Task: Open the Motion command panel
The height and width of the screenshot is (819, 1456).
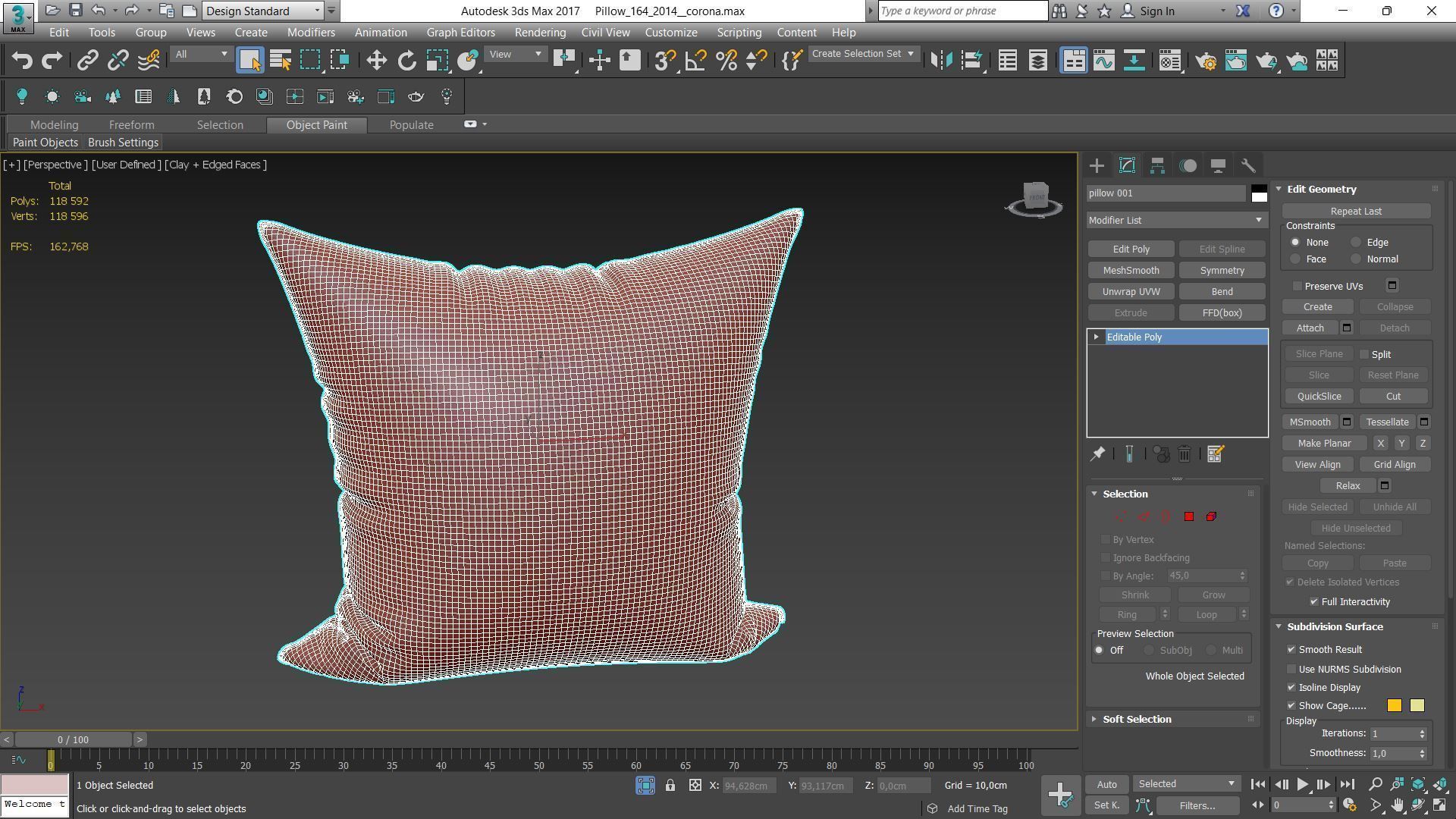Action: 1188,165
